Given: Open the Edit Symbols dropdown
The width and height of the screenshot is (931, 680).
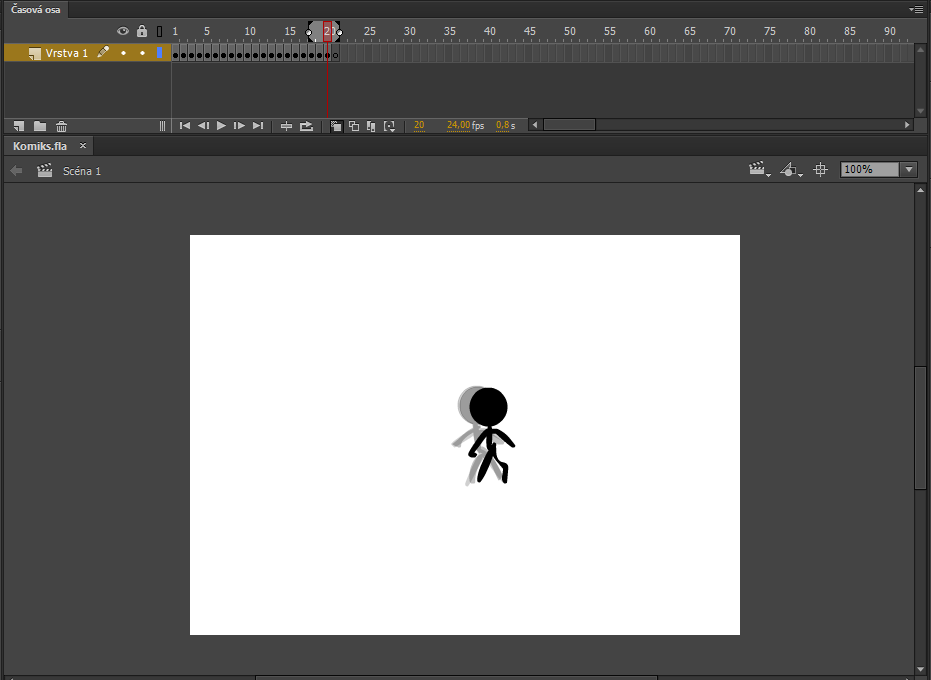Looking at the screenshot, I should 791,170.
